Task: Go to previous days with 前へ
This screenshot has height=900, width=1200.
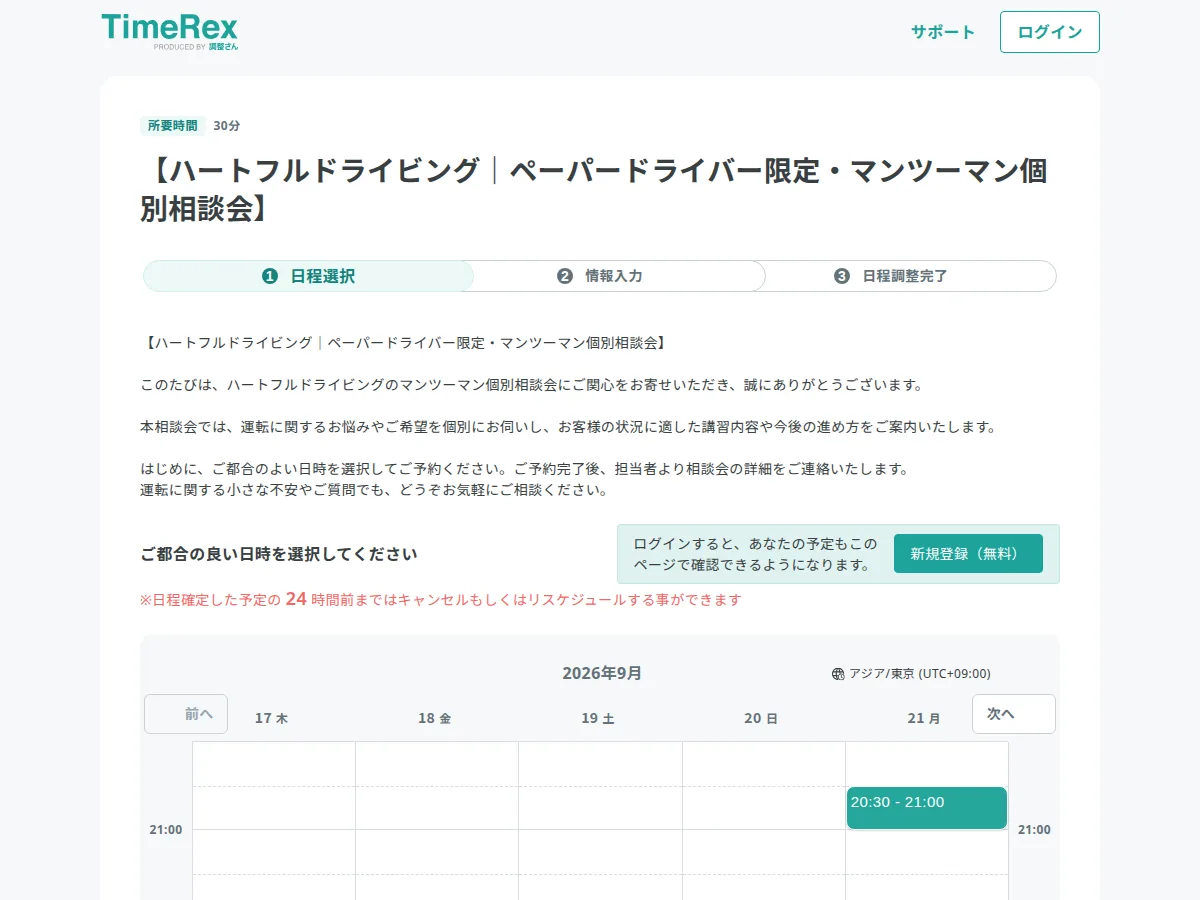Action: pyautogui.click(x=186, y=714)
